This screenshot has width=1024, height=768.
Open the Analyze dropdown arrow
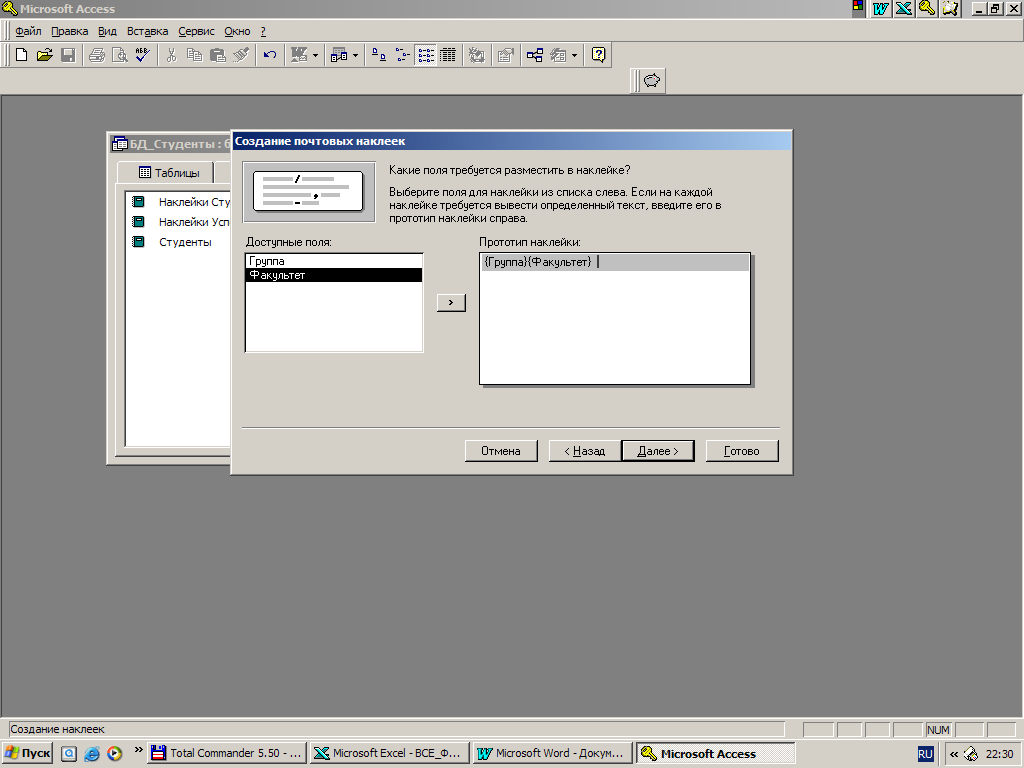tap(355, 55)
